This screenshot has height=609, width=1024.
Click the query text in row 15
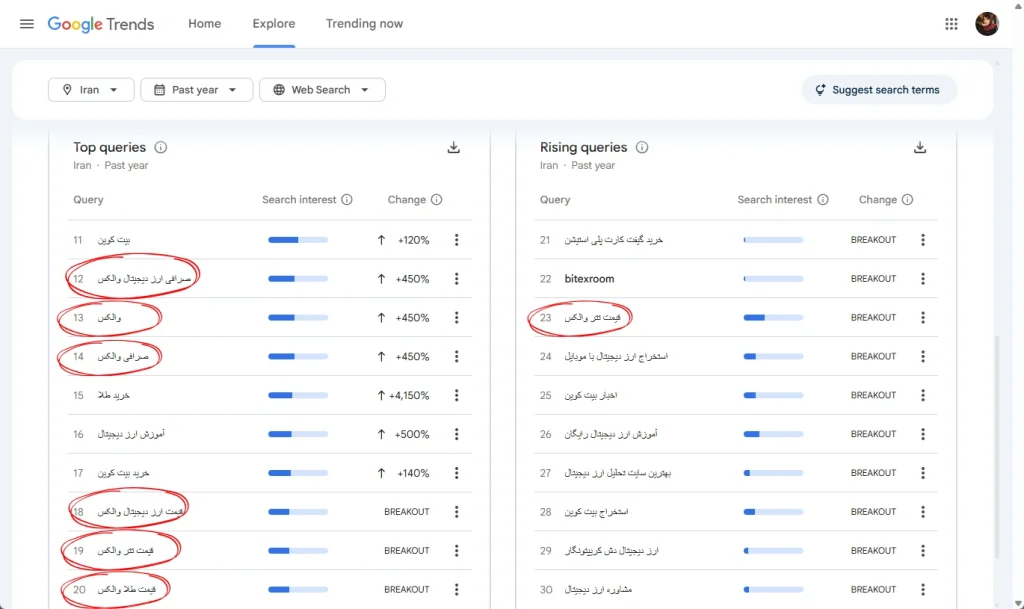pos(114,396)
